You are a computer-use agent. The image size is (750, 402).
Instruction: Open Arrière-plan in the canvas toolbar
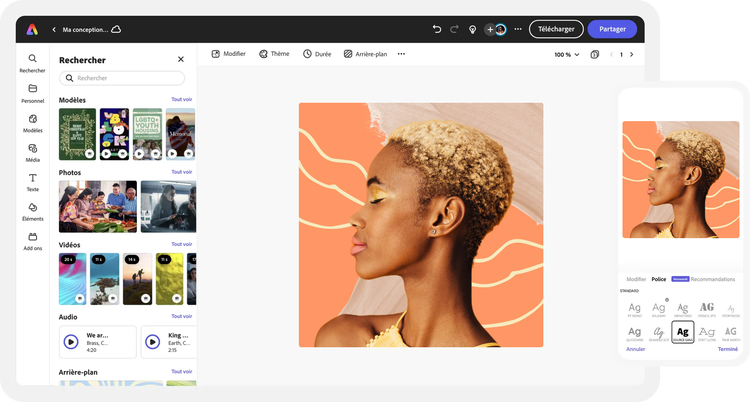point(365,54)
